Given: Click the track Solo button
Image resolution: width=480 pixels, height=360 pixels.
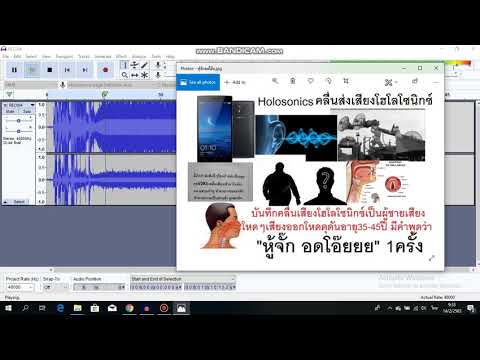Looking at the screenshot, I should (26, 111).
